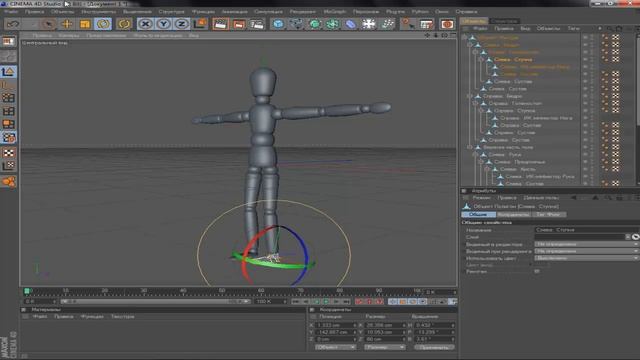Open the 'Использовать цвет' dropdown in Attributes
The height and width of the screenshot is (360, 640).
[x=587, y=258]
